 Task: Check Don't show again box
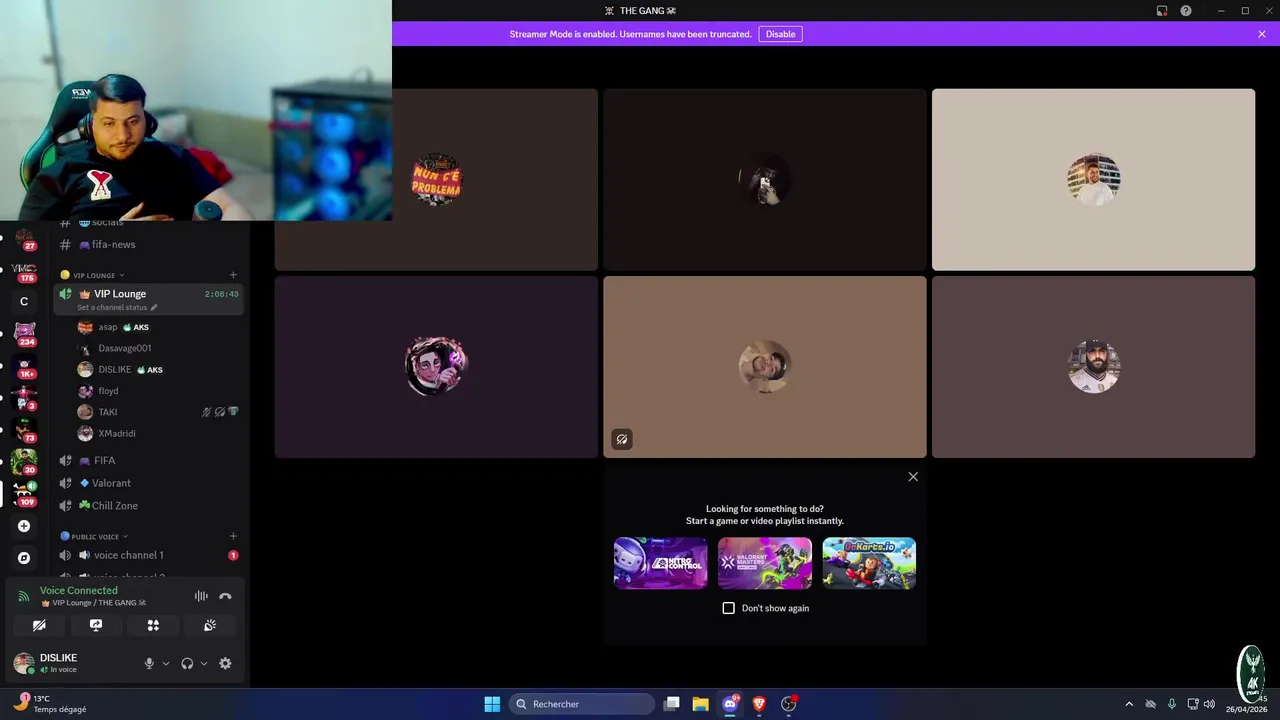pos(728,608)
